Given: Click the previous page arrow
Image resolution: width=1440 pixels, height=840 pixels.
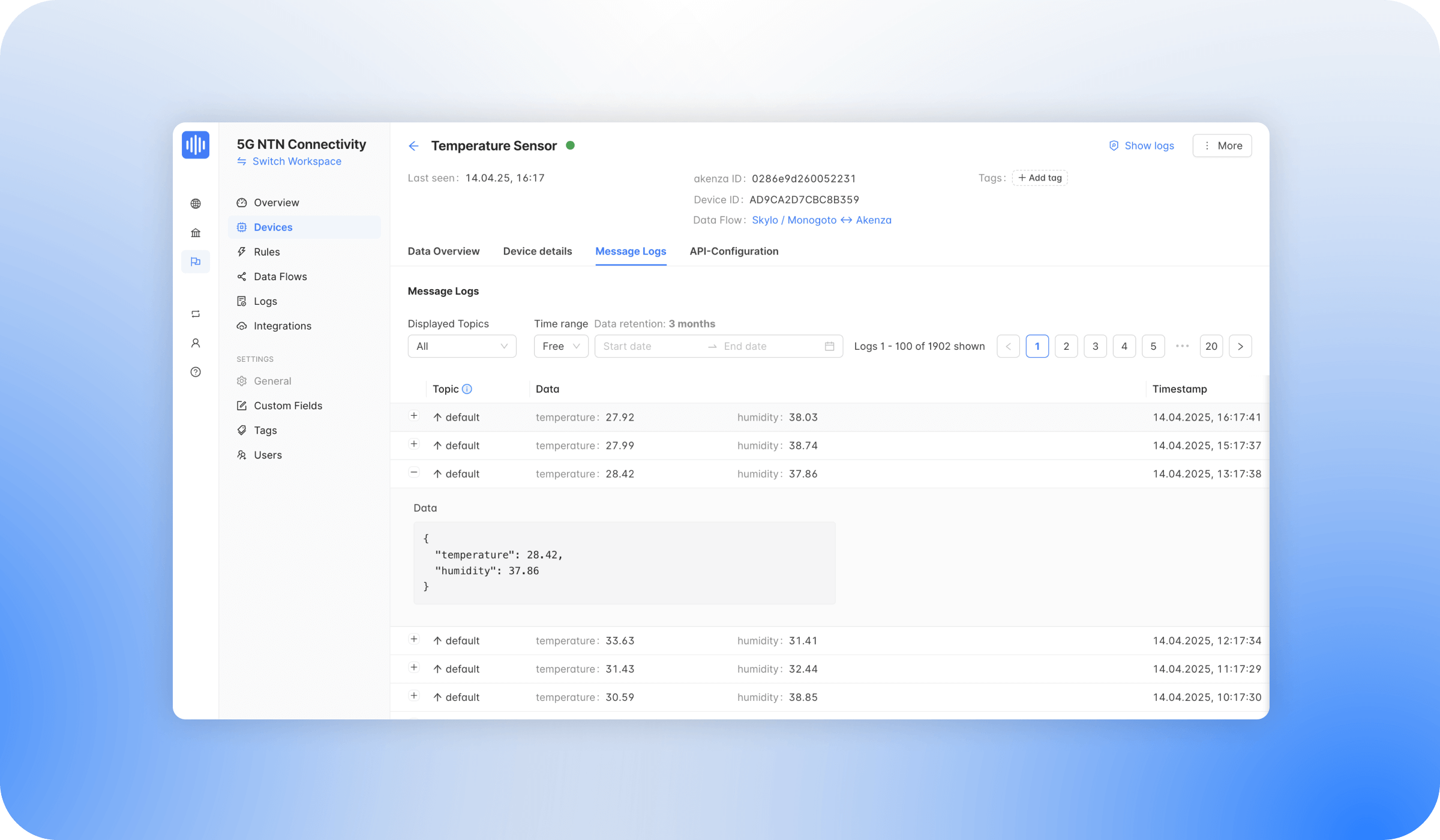Looking at the screenshot, I should point(1008,346).
